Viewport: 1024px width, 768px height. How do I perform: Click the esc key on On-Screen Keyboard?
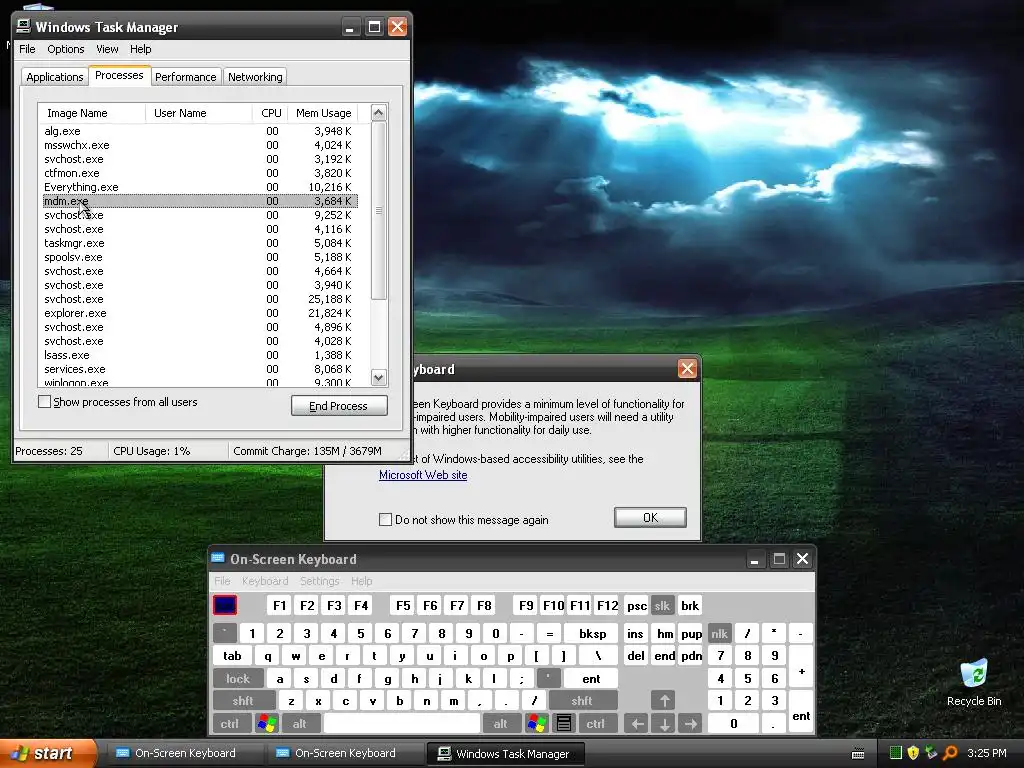click(225, 605)
